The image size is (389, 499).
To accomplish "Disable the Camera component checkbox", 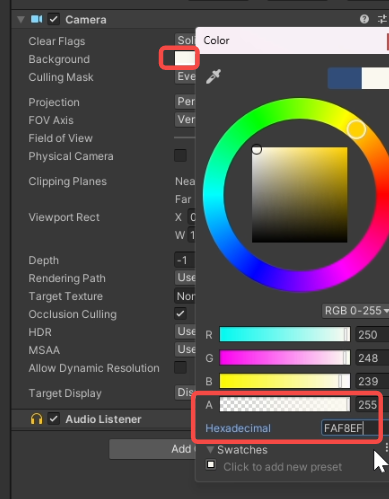I will click(54, 19).
